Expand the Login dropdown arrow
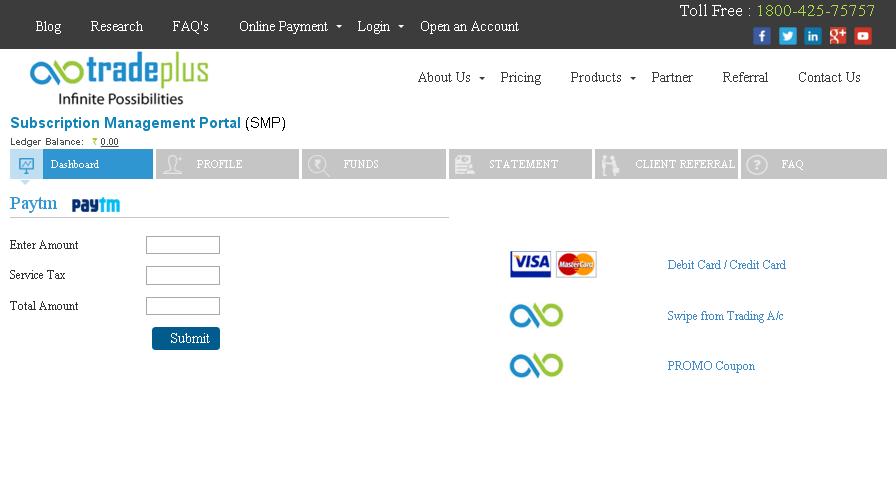 401,27
